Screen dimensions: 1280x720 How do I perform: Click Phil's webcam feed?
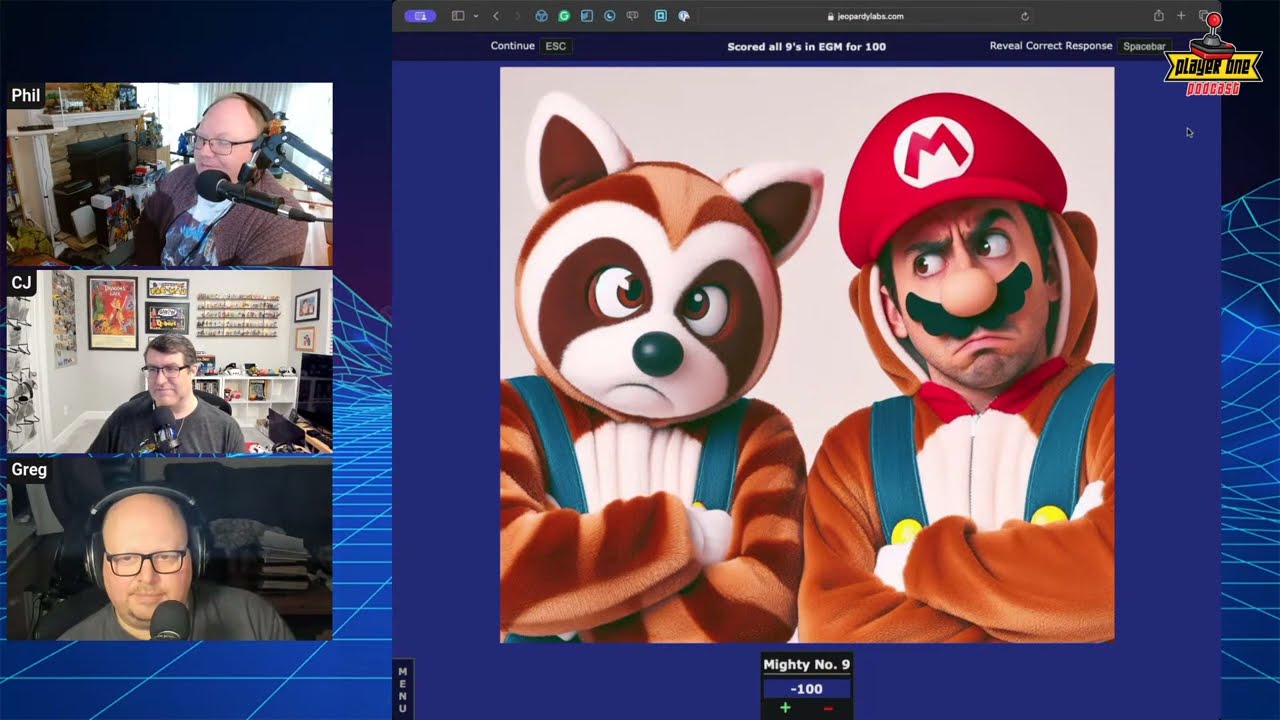pos(170,175)
